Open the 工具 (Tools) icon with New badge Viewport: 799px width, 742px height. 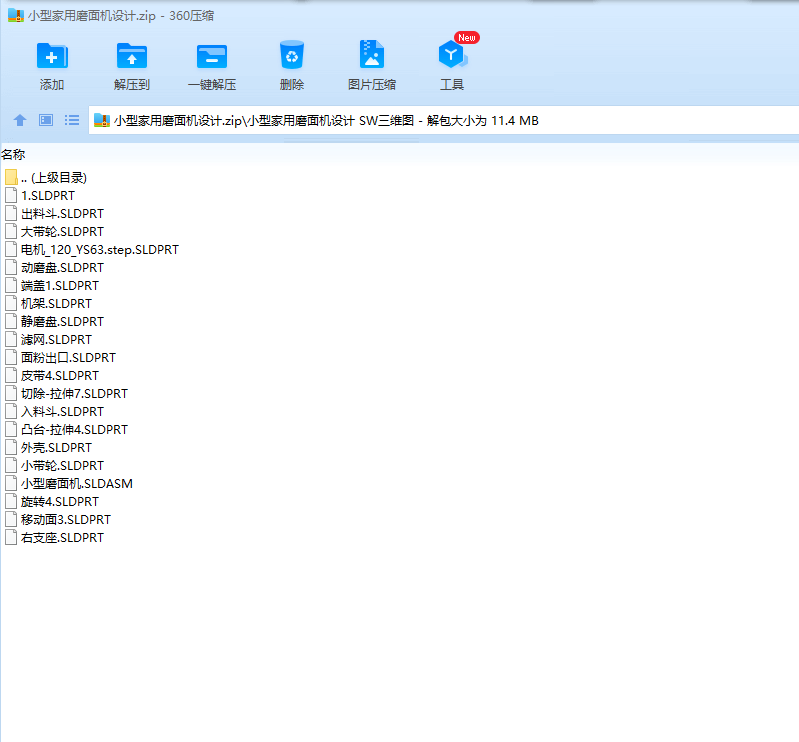click(x=452, y=55)
